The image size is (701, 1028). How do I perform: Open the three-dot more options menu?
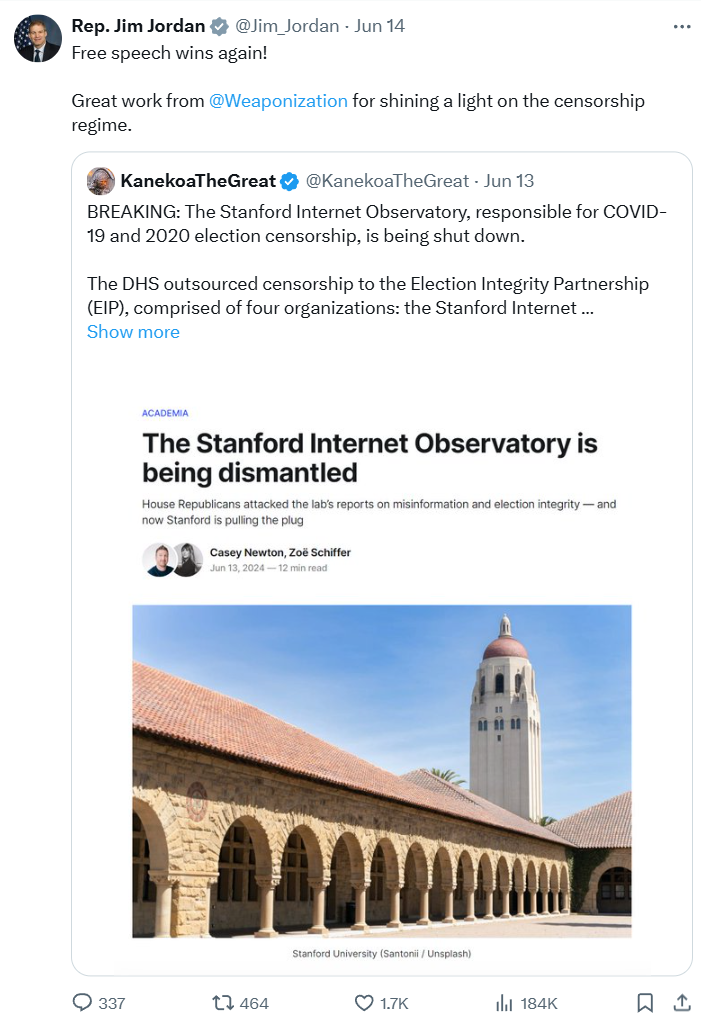click(x=682, y=27)
